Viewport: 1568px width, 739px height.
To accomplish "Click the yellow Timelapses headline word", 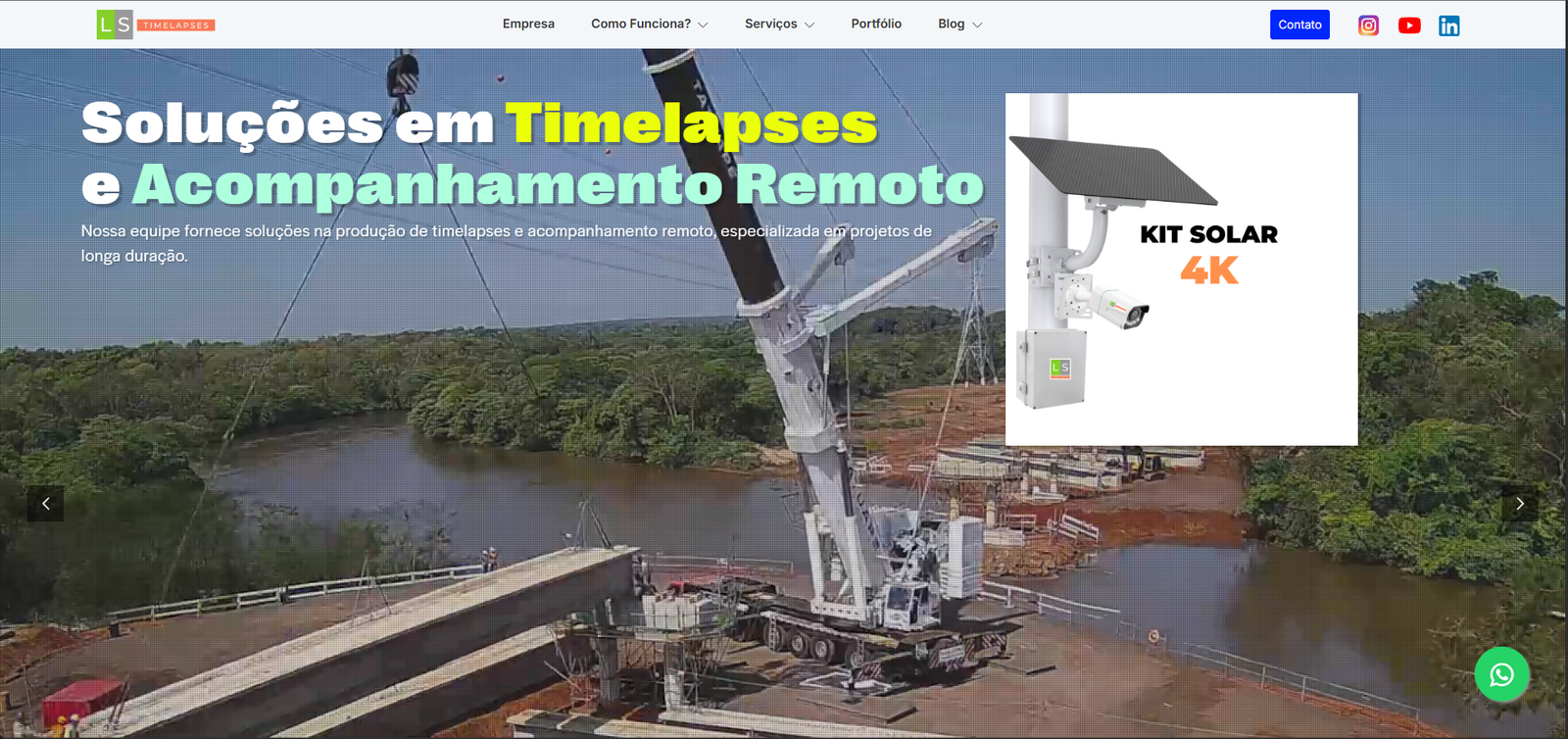I will coord(691,124).
